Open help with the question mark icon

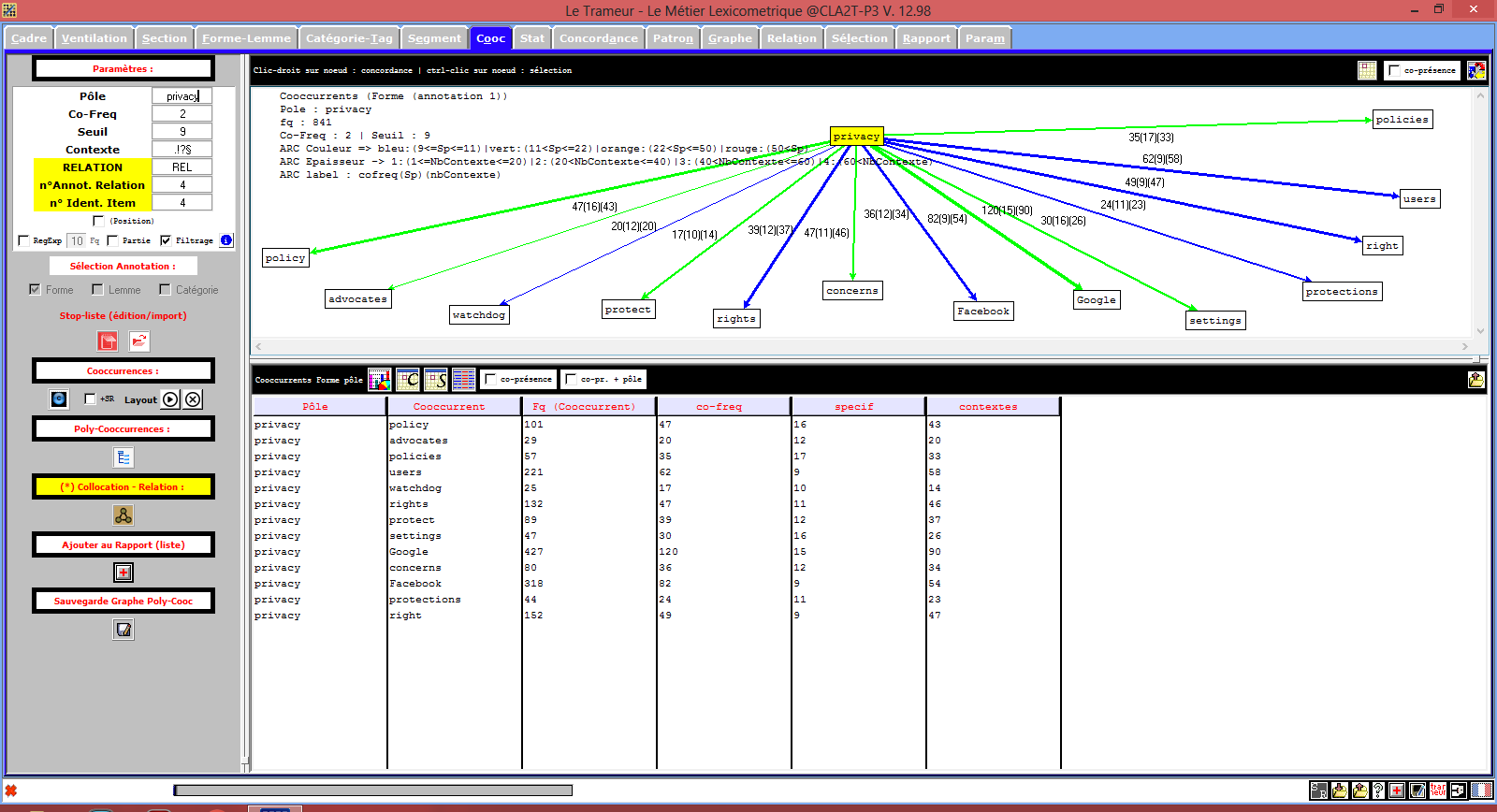(1378, 790)
